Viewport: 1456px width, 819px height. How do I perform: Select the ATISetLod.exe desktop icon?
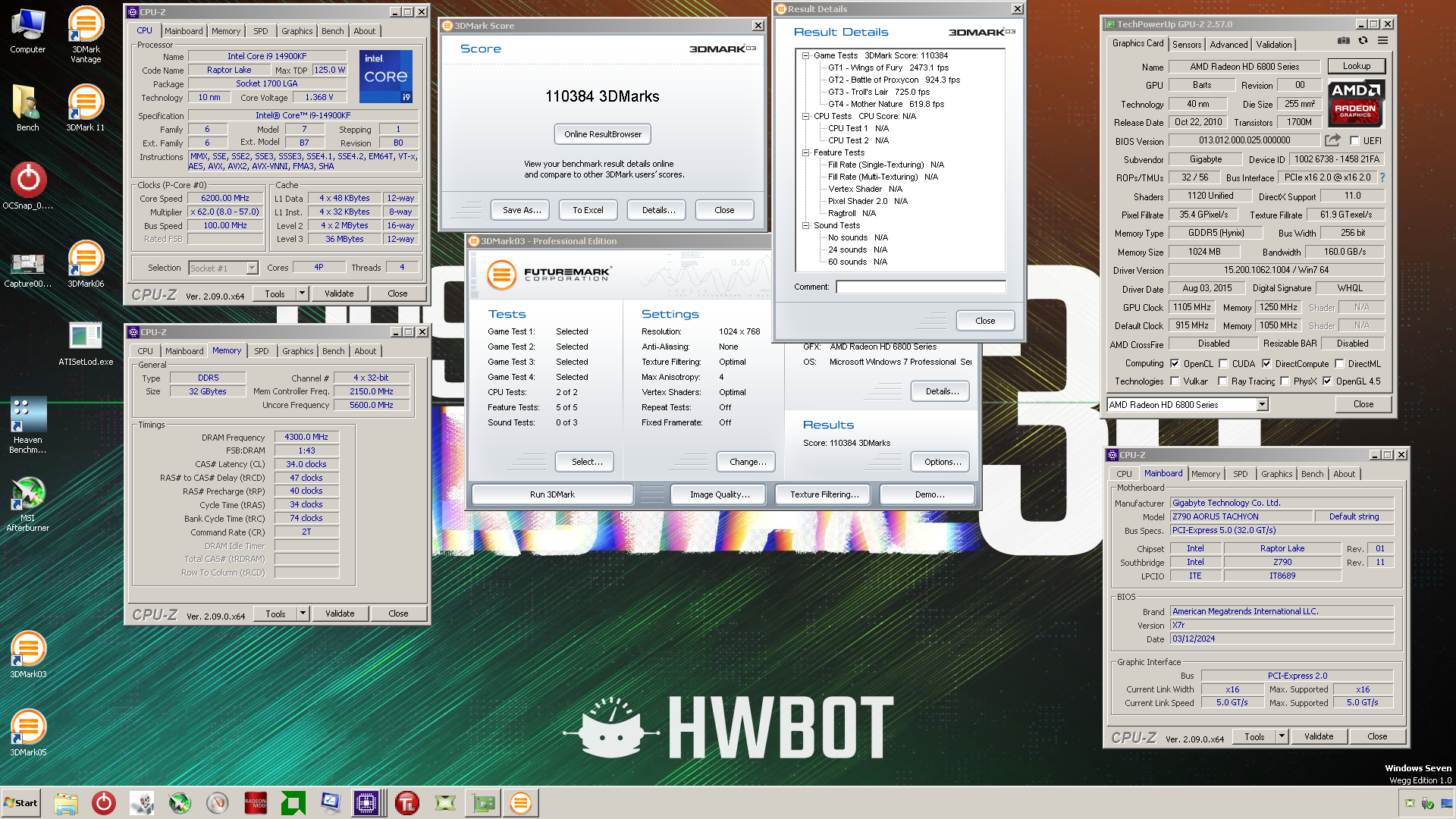point(86,344)
